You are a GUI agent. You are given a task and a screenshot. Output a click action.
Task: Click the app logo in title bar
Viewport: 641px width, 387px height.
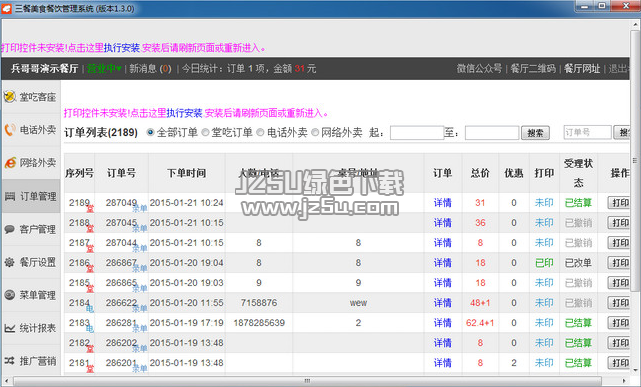7,9
